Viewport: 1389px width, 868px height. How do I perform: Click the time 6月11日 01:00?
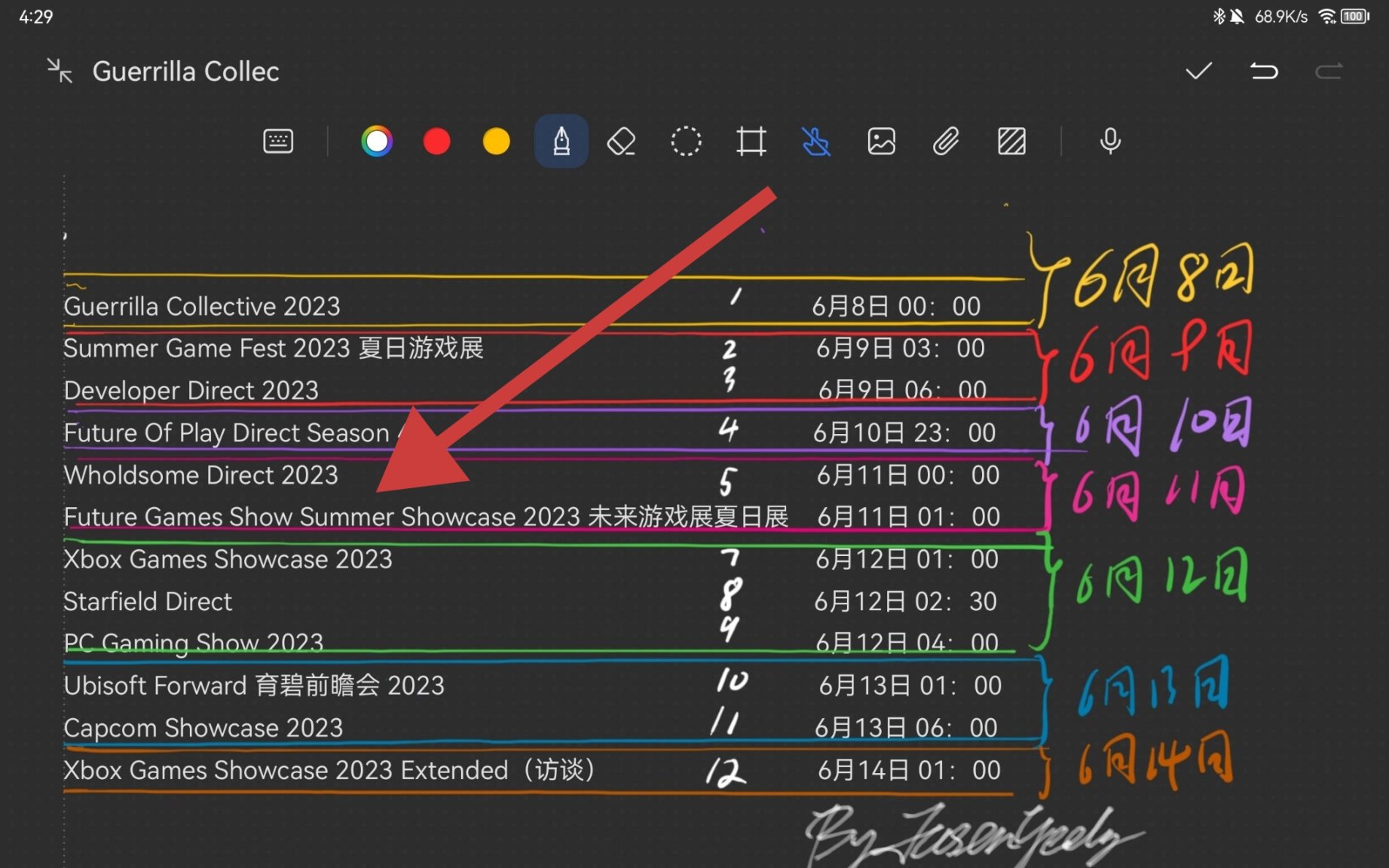[x=909, y=517]
